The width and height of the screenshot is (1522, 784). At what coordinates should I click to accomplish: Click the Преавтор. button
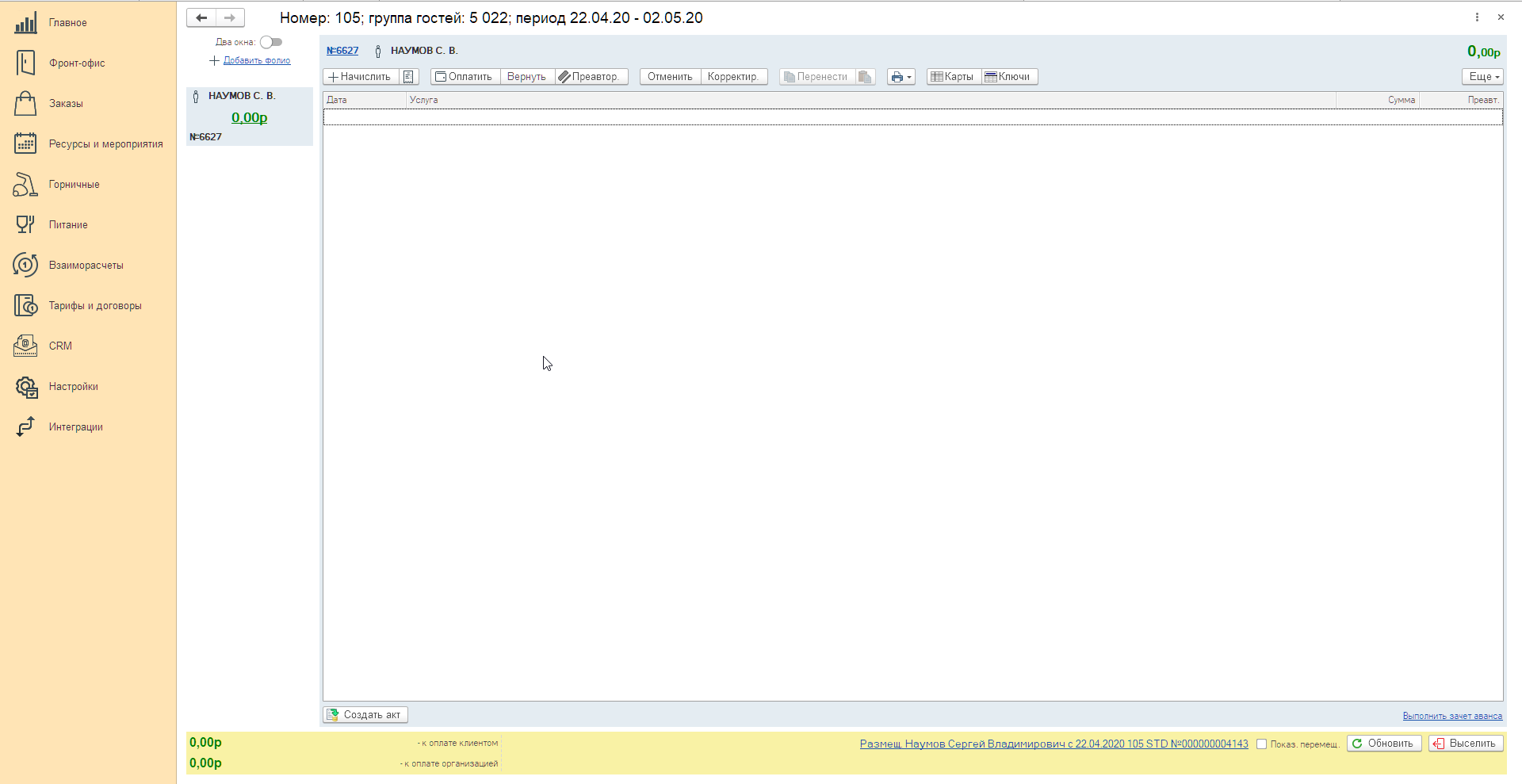(591, 77)
